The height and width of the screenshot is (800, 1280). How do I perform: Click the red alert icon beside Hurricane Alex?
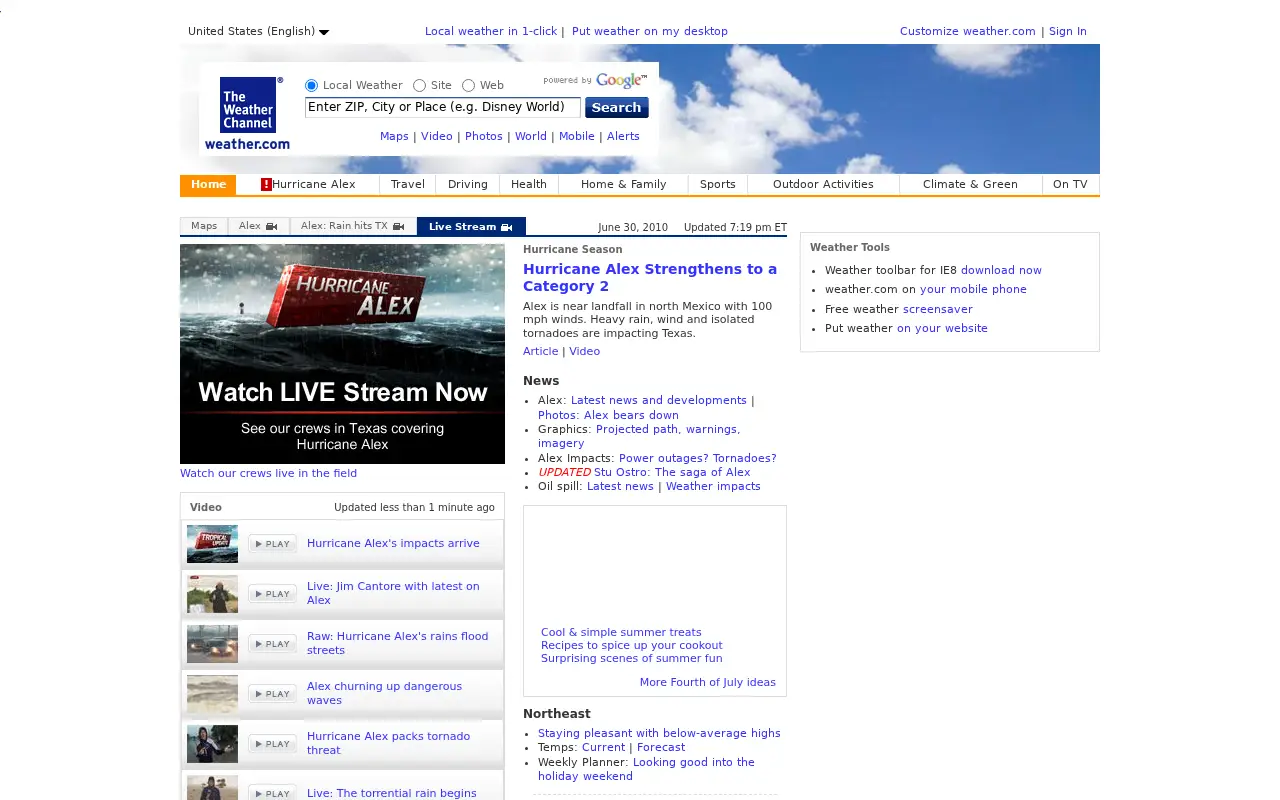(x=266, y=184)
